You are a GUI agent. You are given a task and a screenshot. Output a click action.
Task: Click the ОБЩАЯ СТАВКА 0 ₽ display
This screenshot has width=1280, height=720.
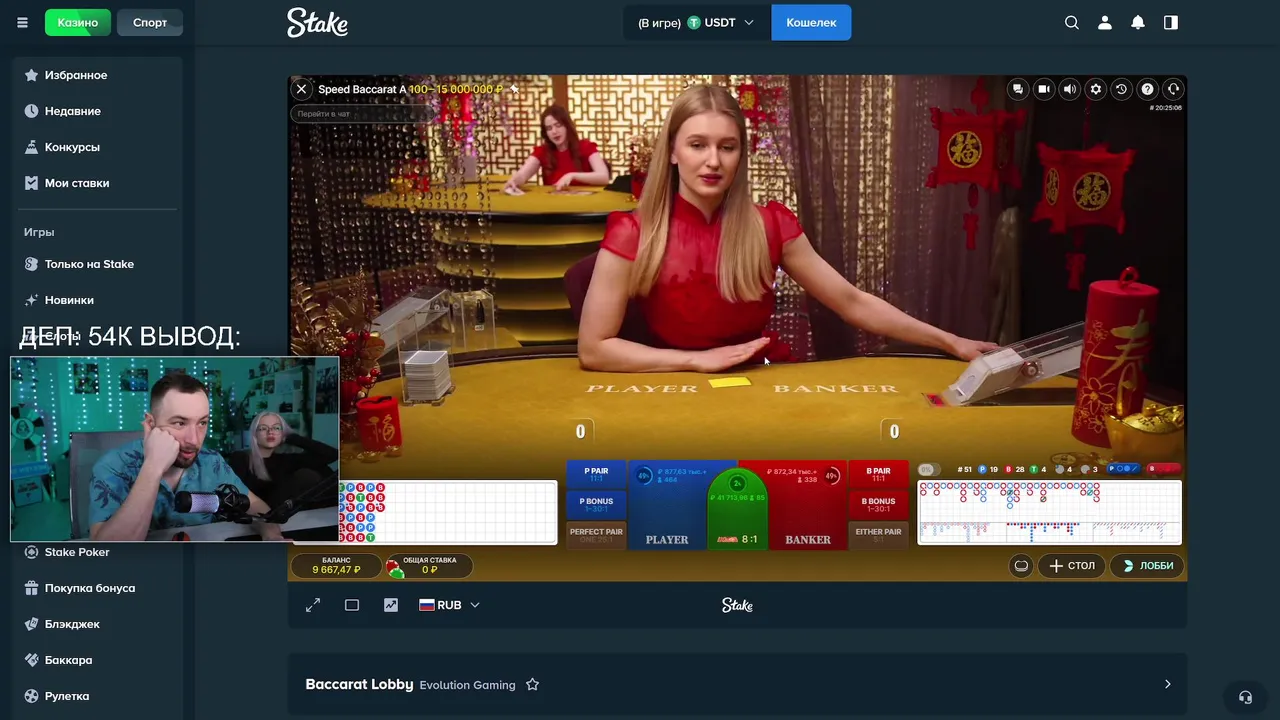point(429,566)
